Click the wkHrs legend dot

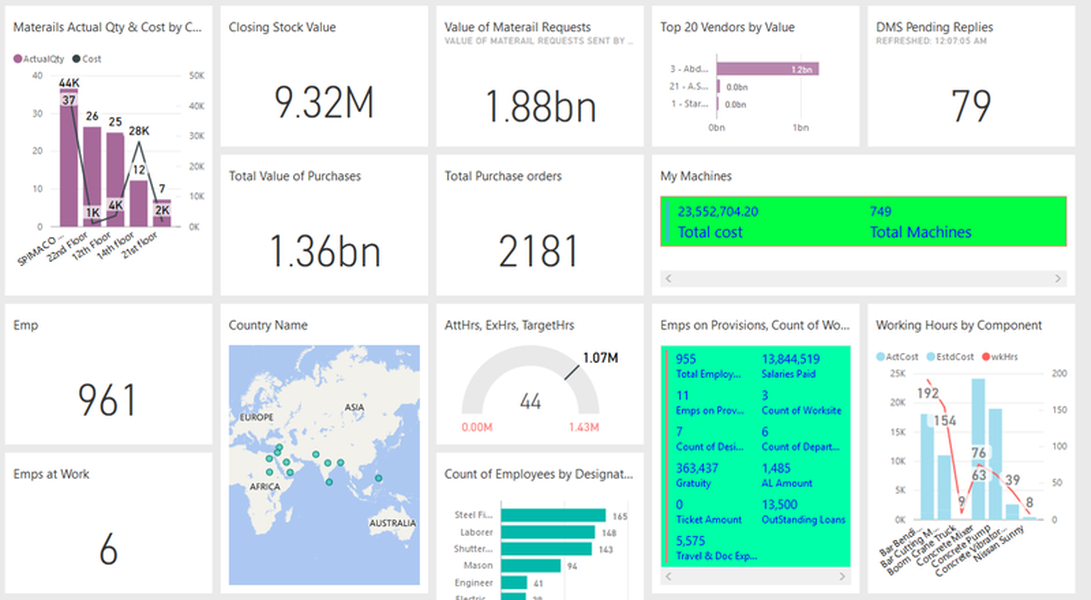click(985, 356)
